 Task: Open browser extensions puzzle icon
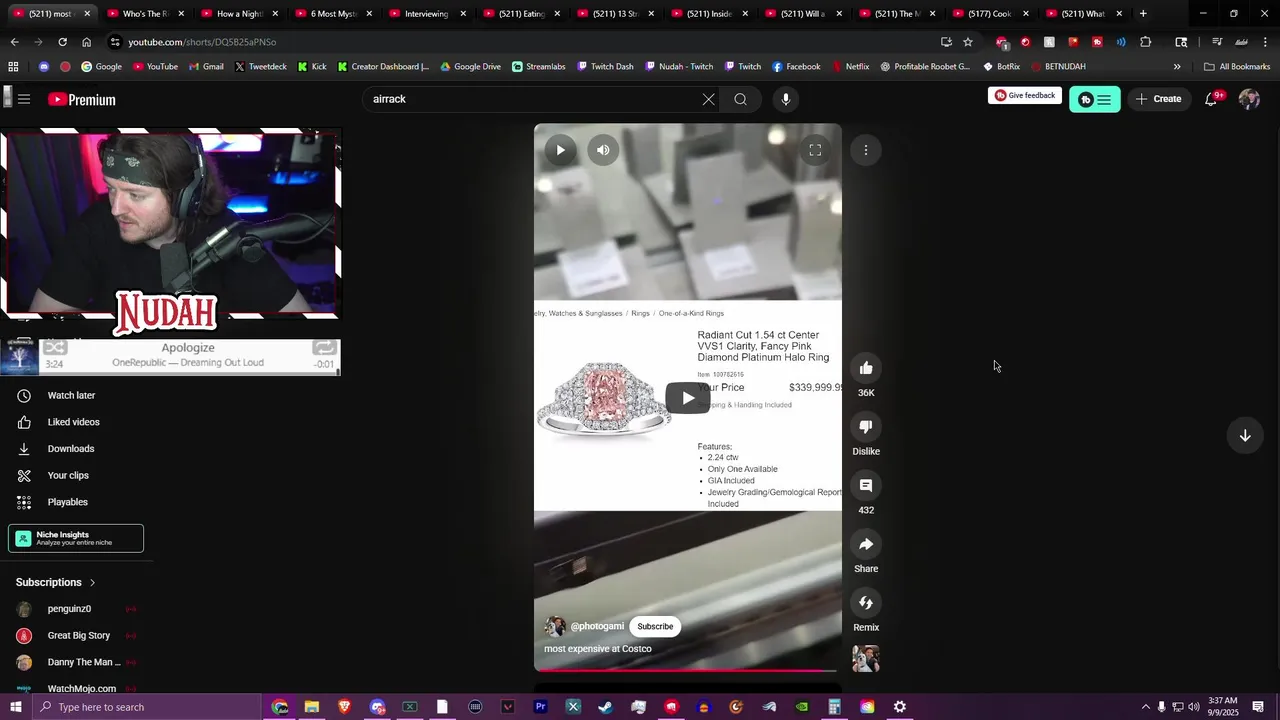tap(1146, 42)
